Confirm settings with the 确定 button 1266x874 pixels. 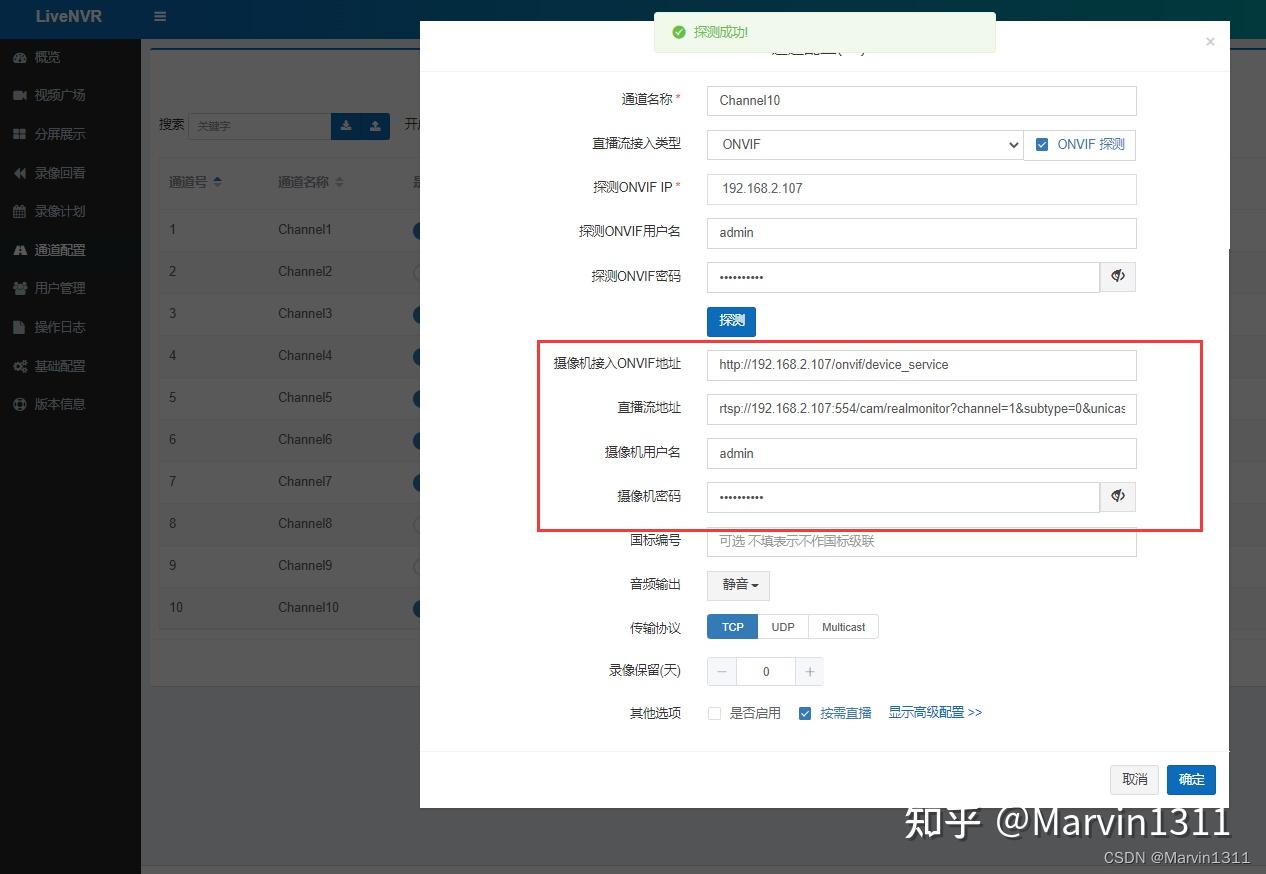click(1190, 779)
